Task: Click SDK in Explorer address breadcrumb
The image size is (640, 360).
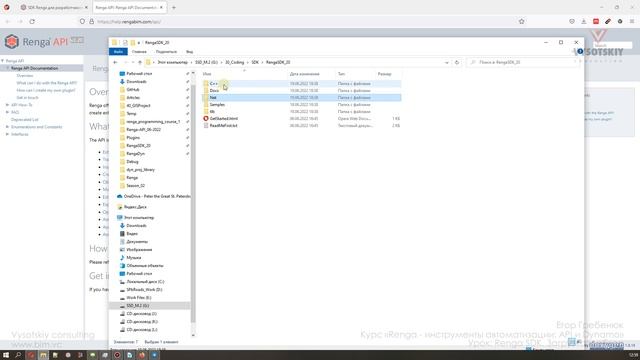Action: 255,62
